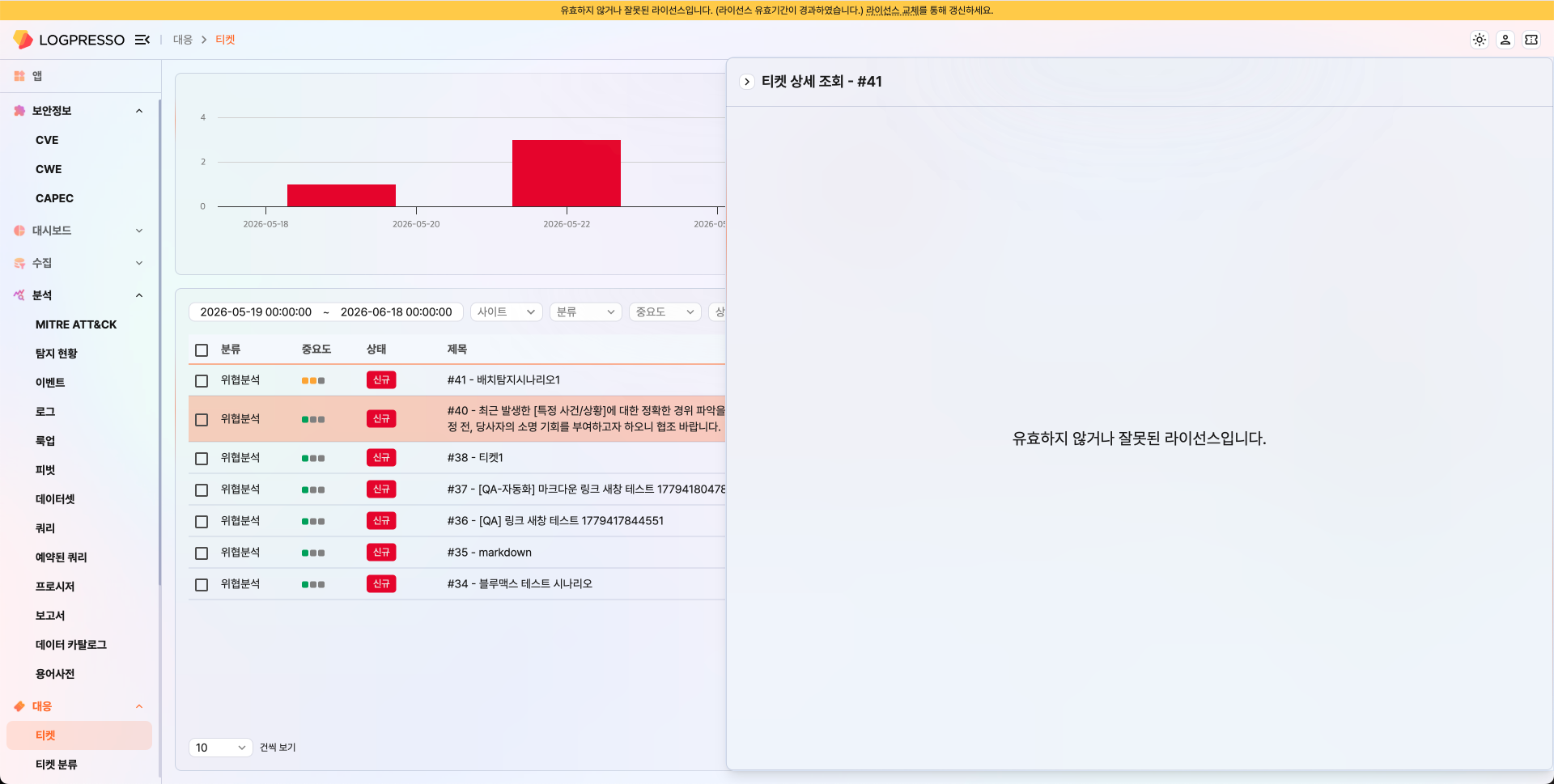Collapse the 보안정보 section chevron
This screenshot has width=1554, height=784.
click(139, 111)
